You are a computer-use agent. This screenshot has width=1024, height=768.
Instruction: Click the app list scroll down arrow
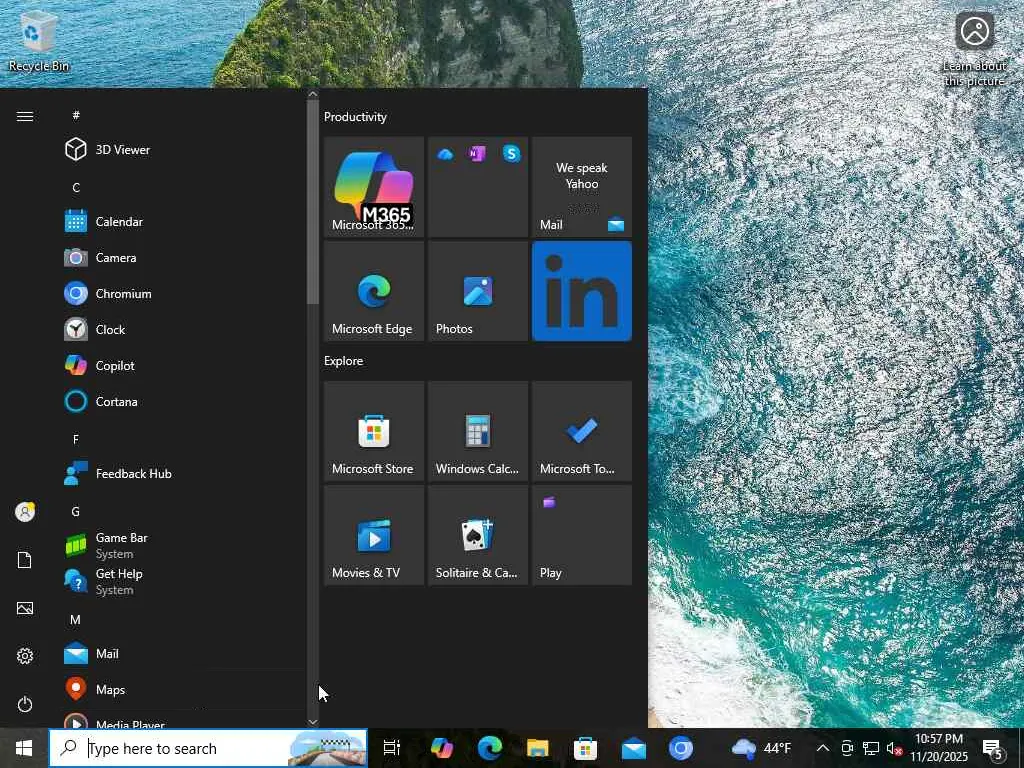313,722
